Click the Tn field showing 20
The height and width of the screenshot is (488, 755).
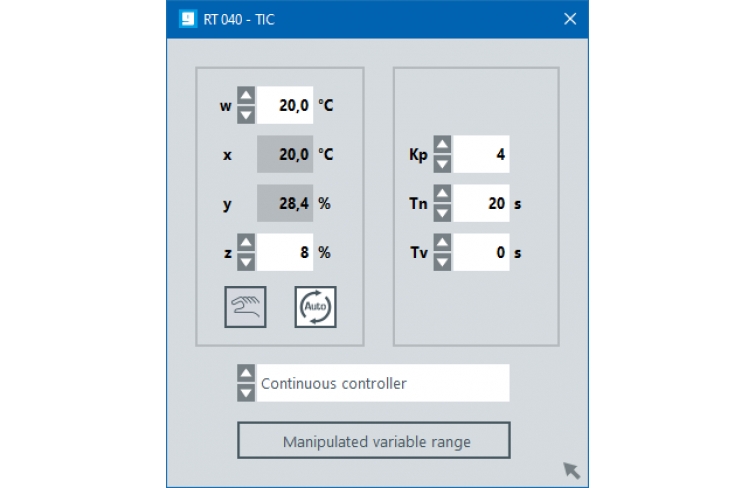482,203
